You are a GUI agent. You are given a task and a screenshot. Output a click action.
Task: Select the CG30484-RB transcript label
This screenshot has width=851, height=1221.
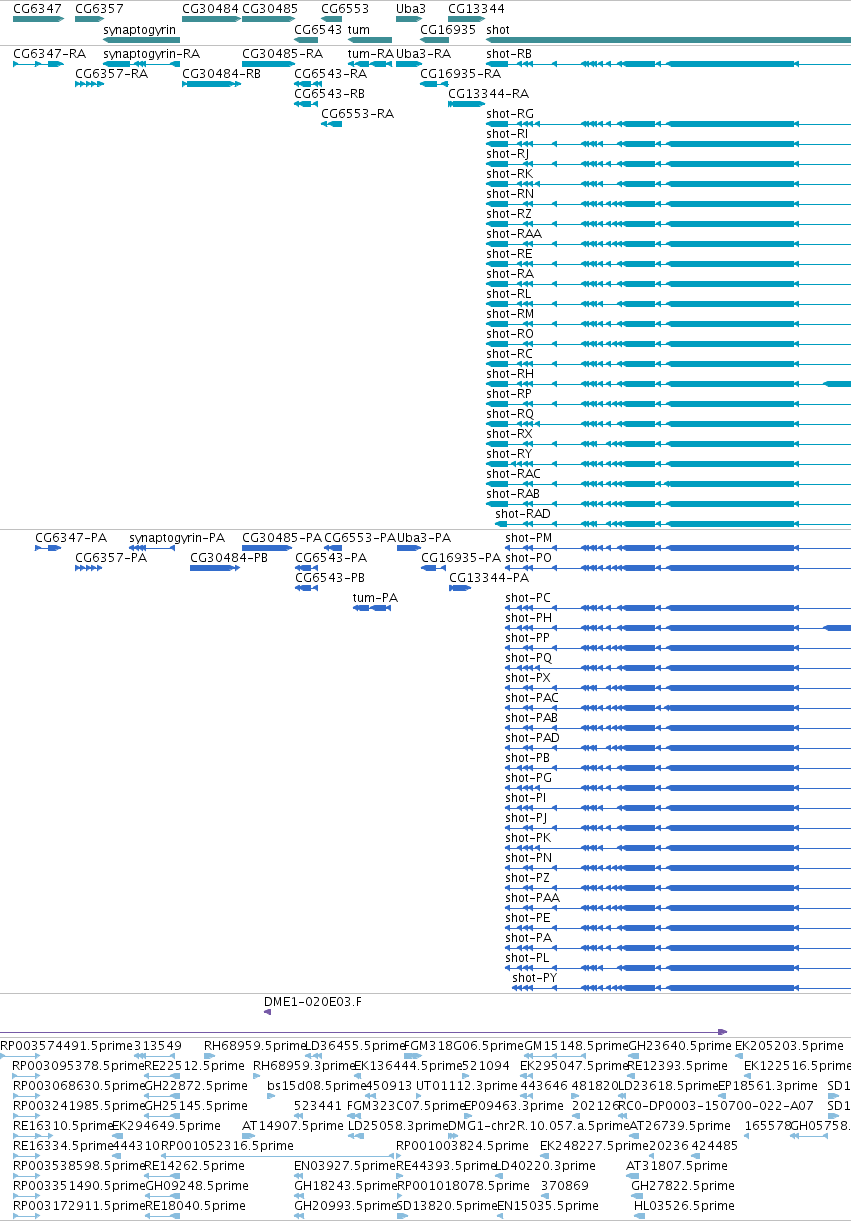[x=222, y=74]
